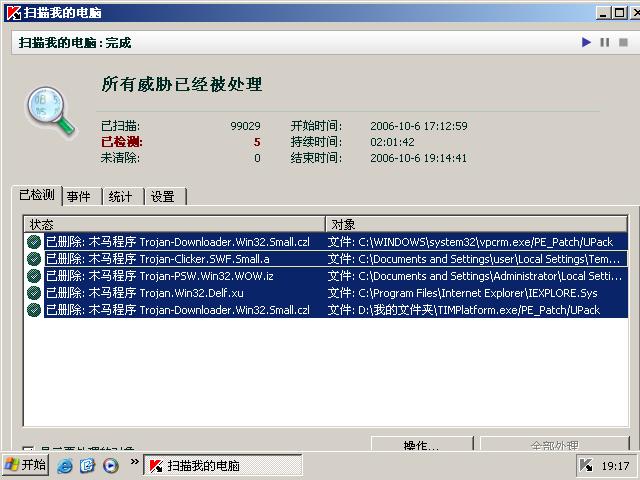Sort by the 状态 column header

click(x=174, y=224)
